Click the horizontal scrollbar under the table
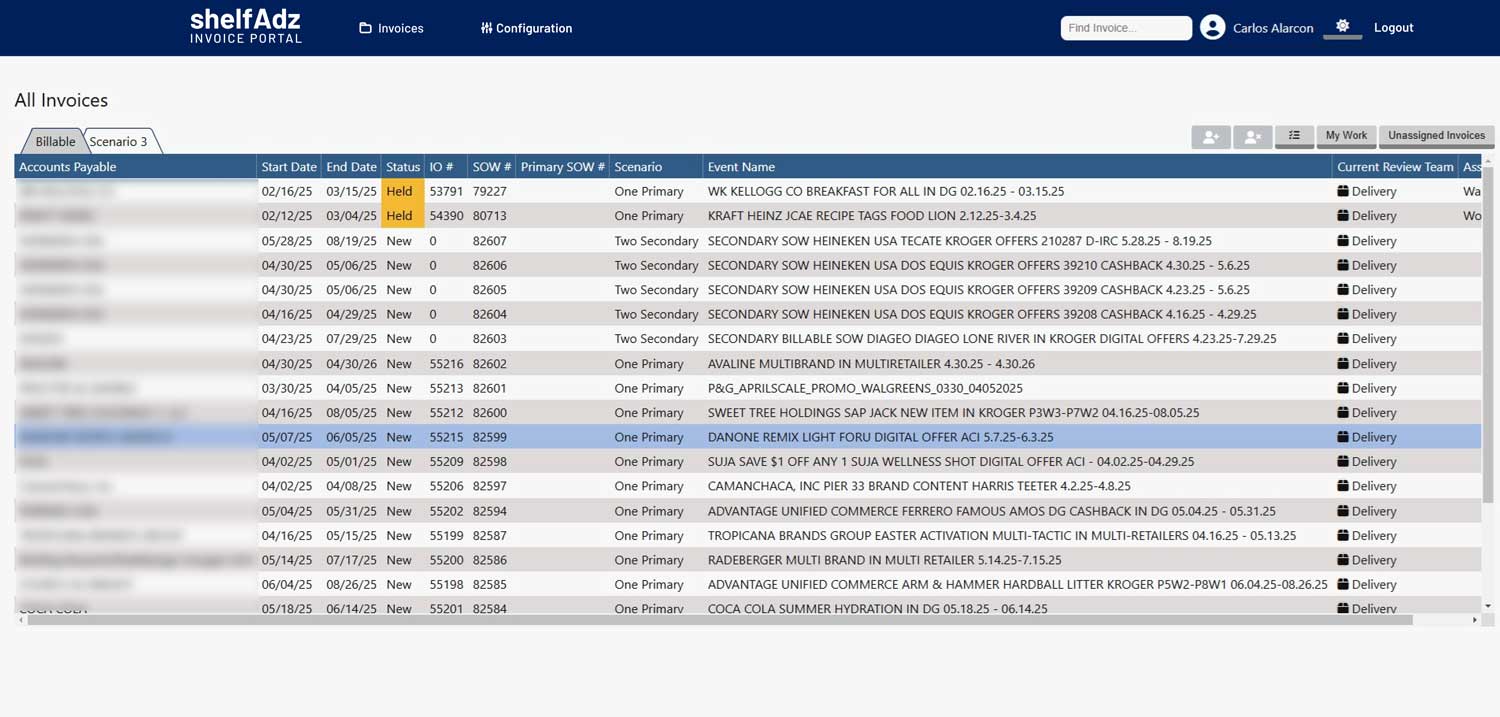The width and height of the screenshot is (1500, 717). coord(720,620)
